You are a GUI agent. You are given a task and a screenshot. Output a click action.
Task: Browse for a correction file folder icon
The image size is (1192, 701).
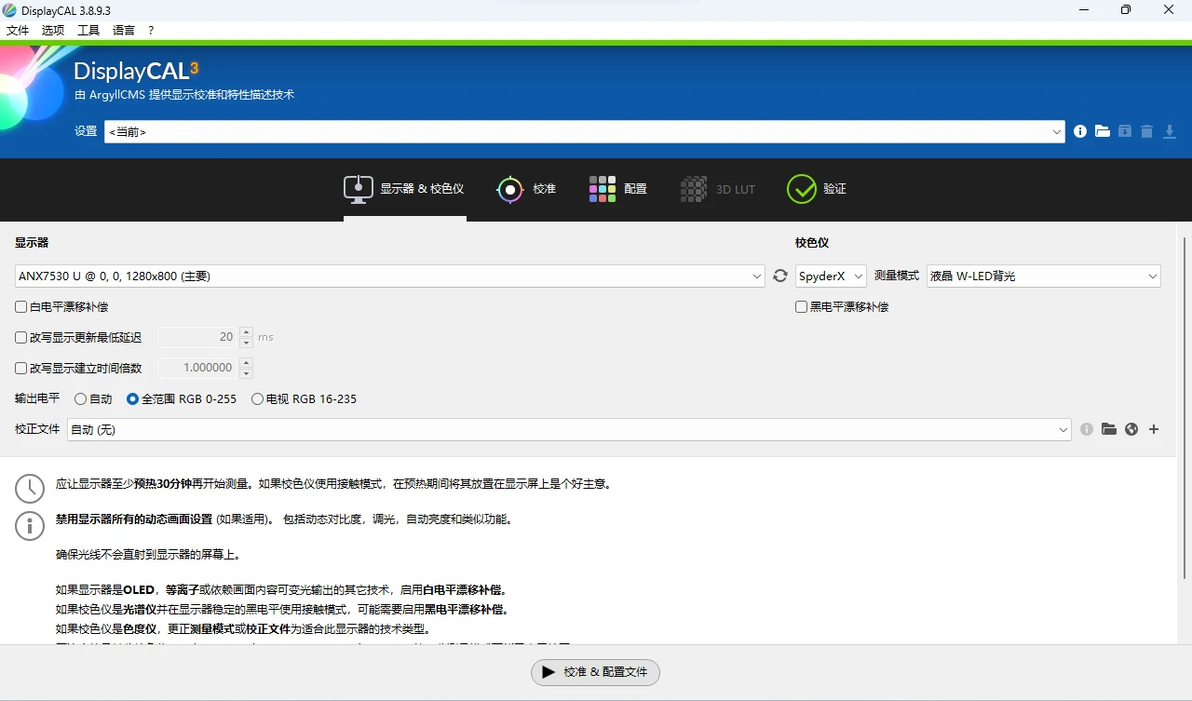(1109, 430)
